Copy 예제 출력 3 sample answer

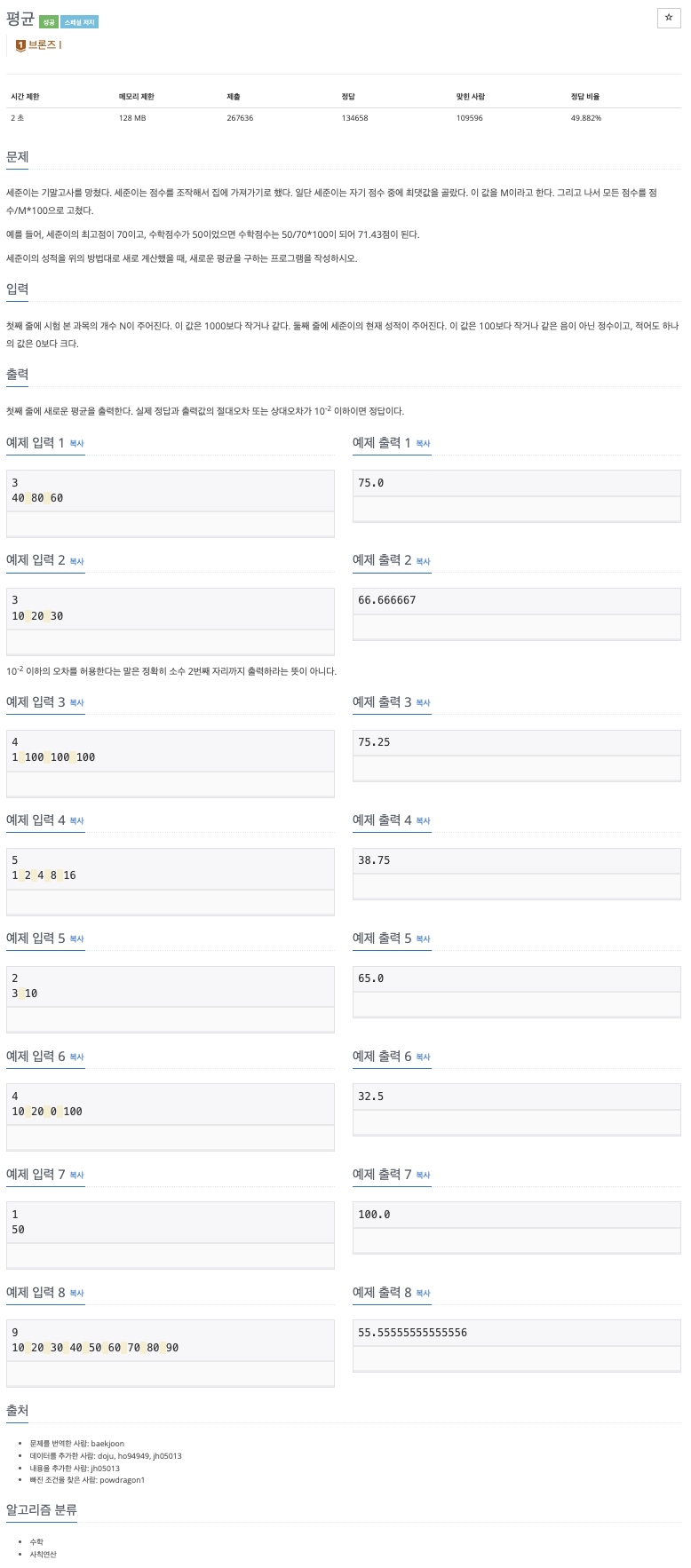[x=423, y=702]
